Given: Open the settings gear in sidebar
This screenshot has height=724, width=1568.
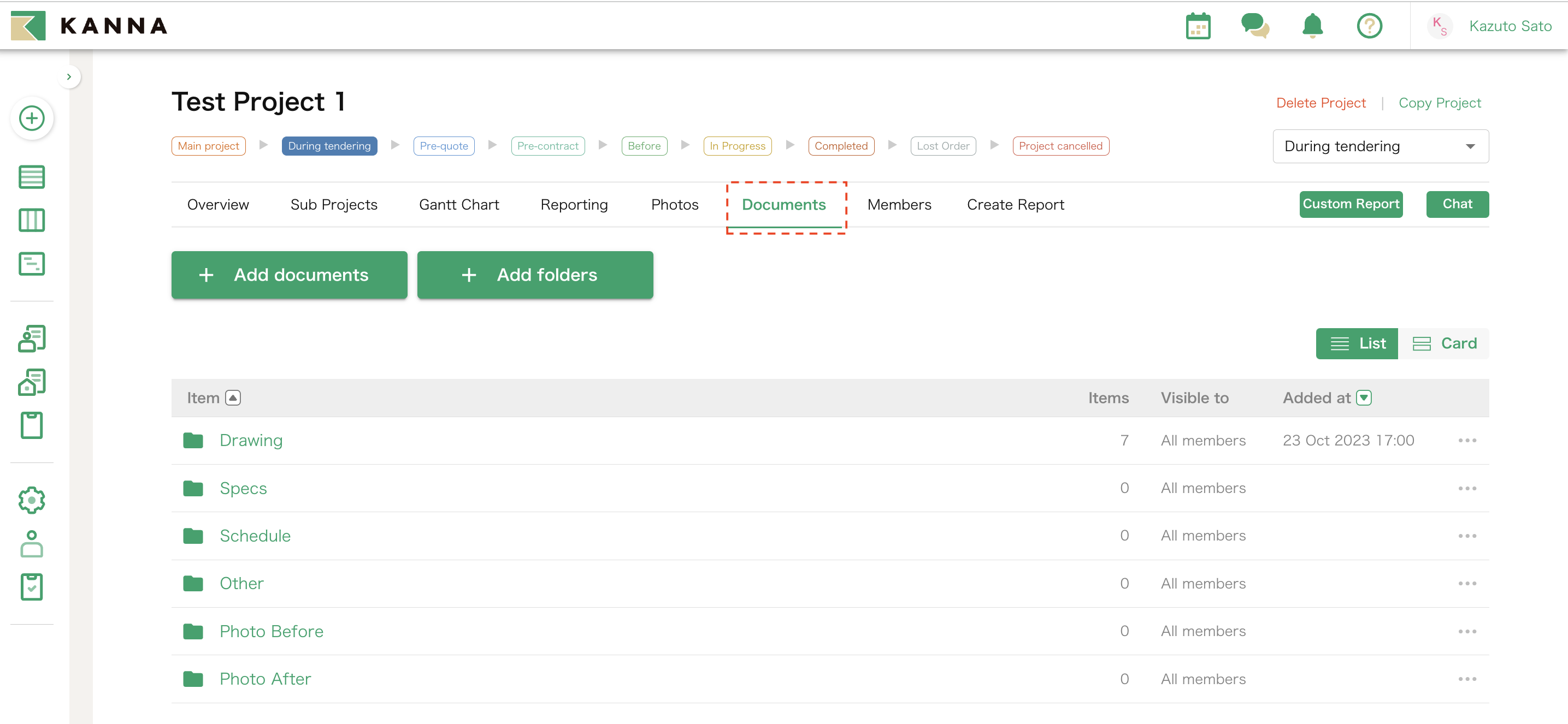Looking at the screenshot, I should point(32,500).
